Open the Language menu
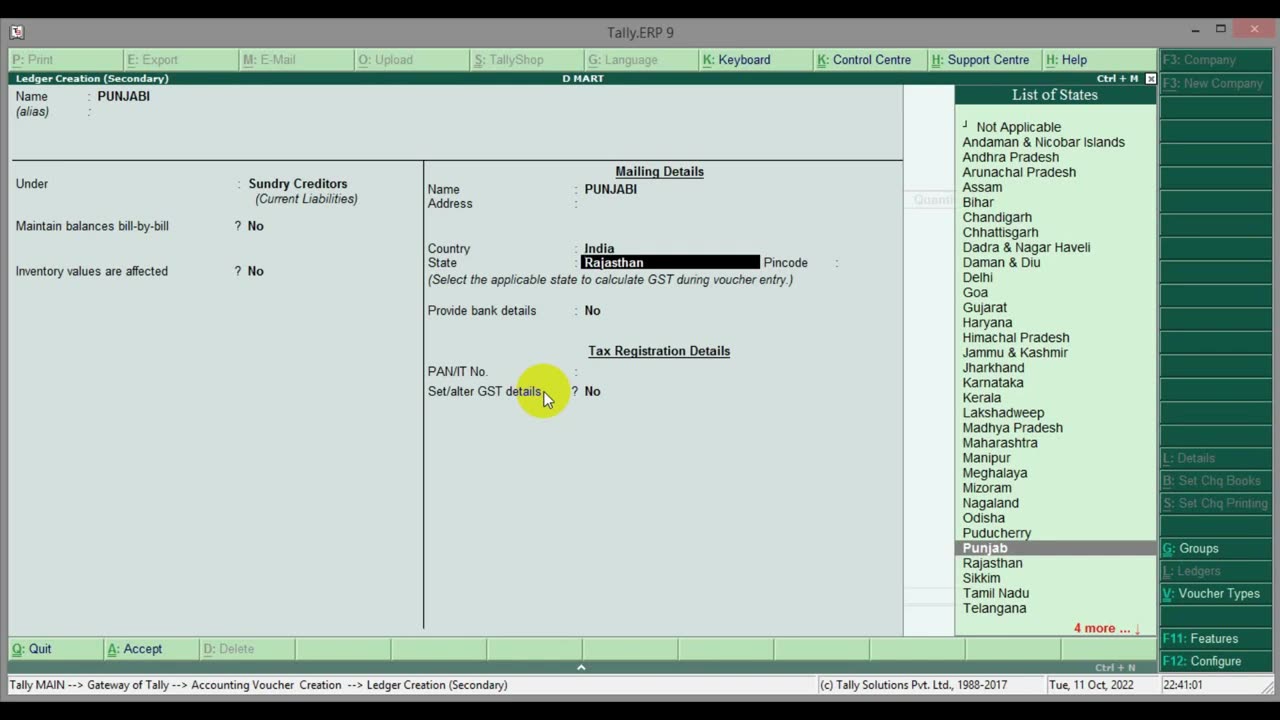Image resolution: width=1280 pixels, height=720 pixels. pos(641,60)
